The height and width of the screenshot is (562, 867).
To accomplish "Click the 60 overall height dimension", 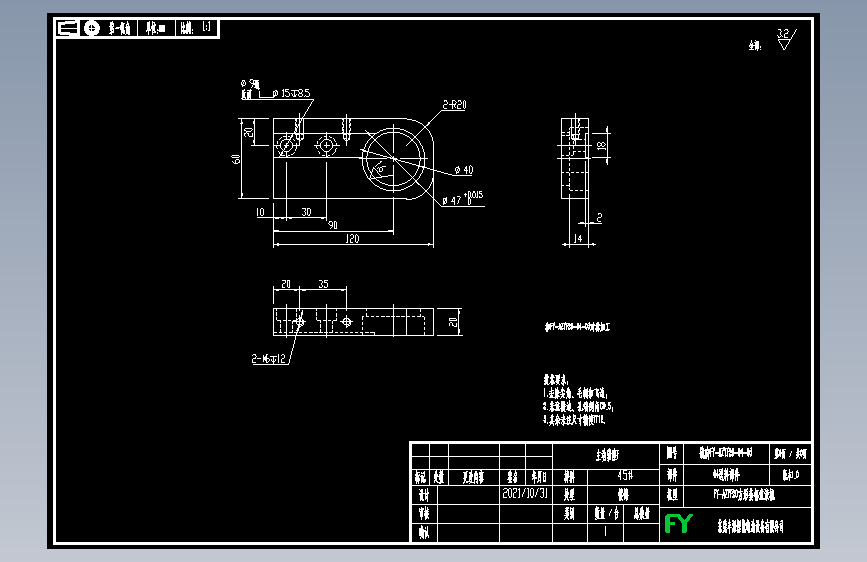I will 236,159.
